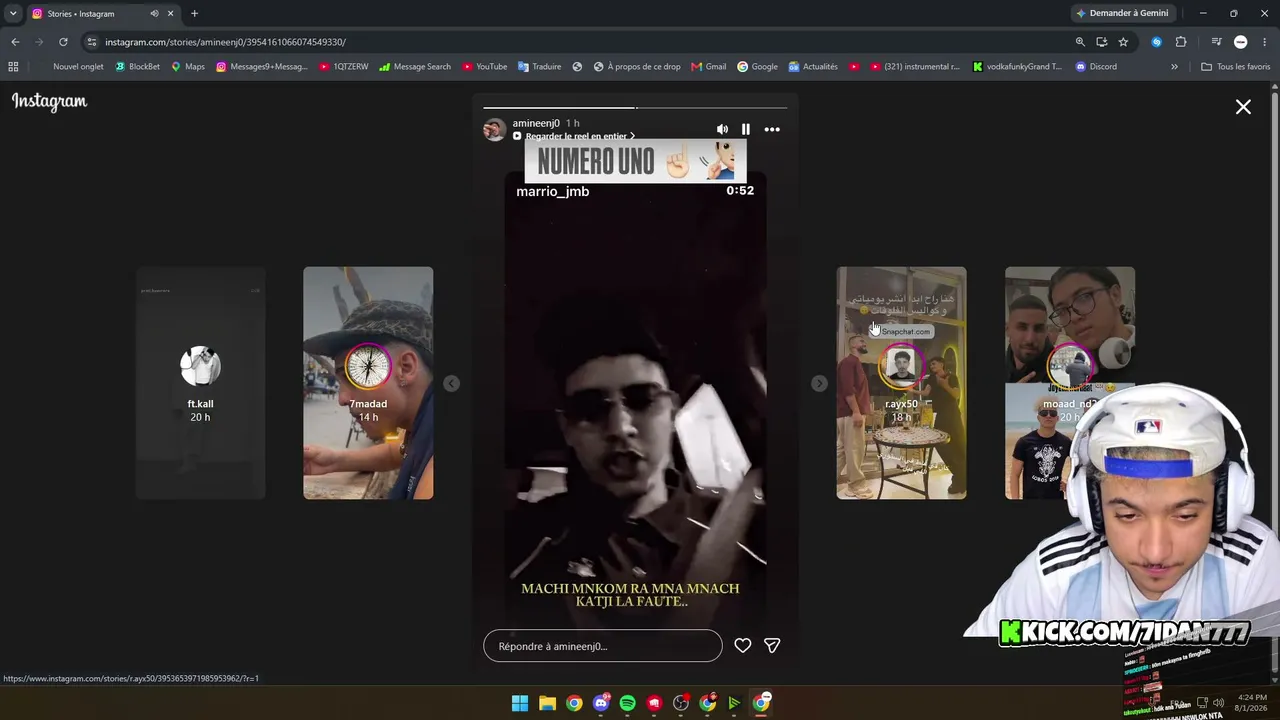Click 'Regarder le reel en entier' link
This screenshot has height=720, width=1280.
point(575,136)
